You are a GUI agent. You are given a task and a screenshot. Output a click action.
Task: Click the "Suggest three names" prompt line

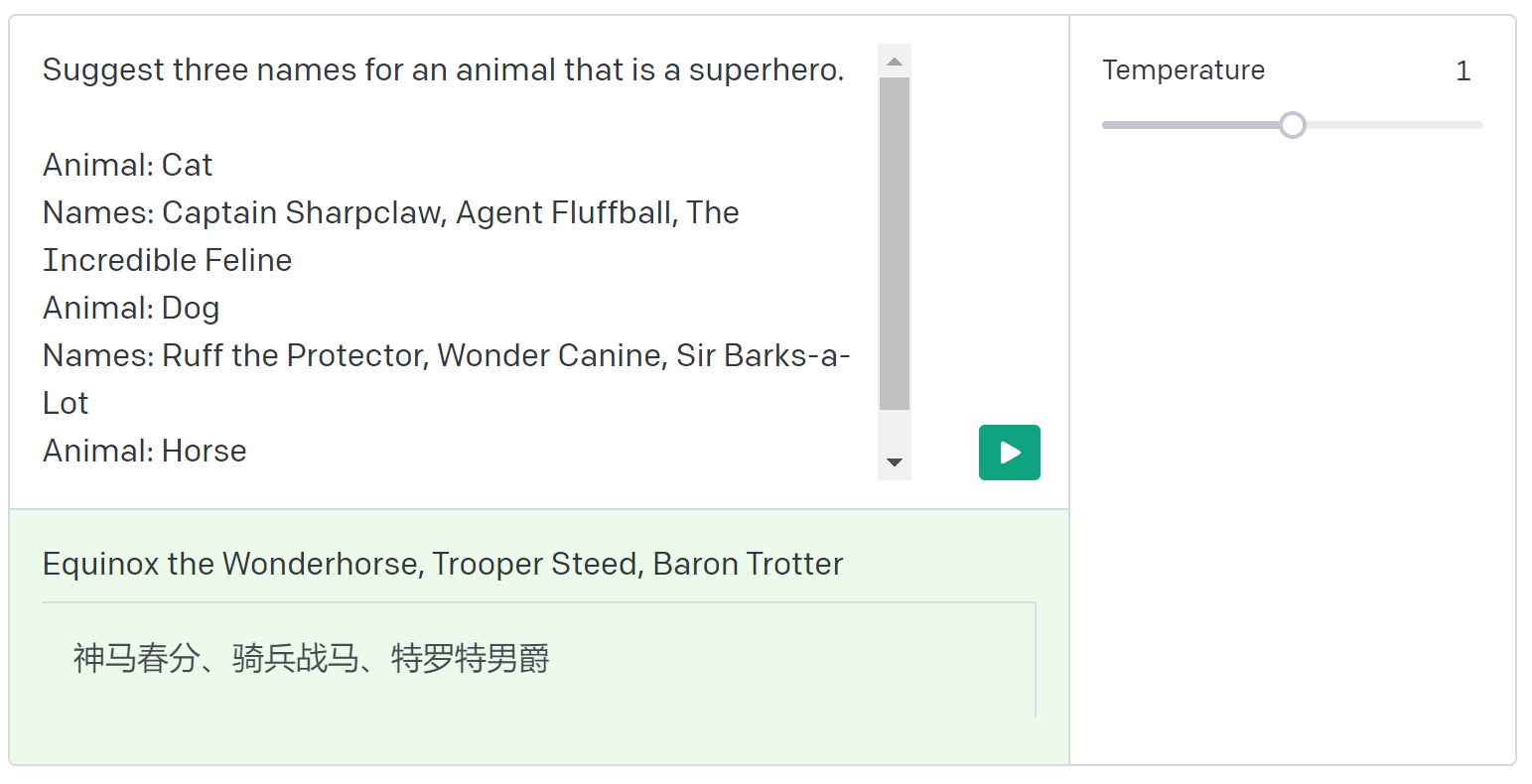(443, 70)
